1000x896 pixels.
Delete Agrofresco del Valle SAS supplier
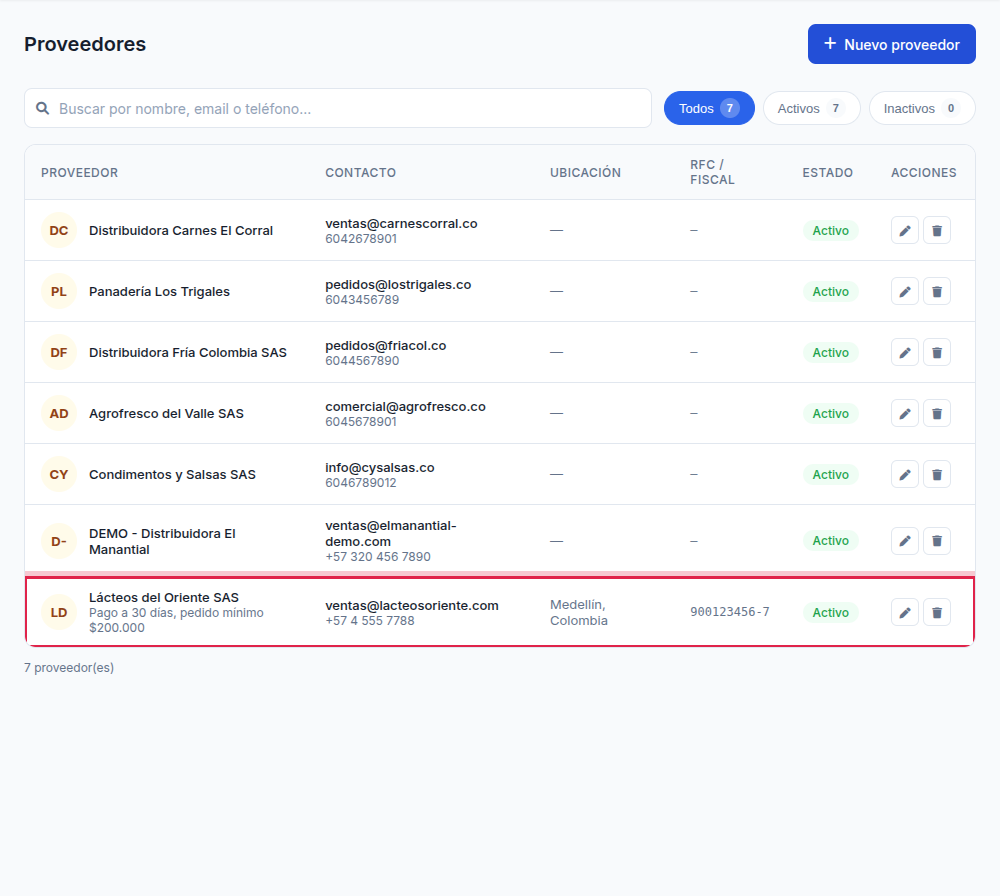tap(937, 413)
